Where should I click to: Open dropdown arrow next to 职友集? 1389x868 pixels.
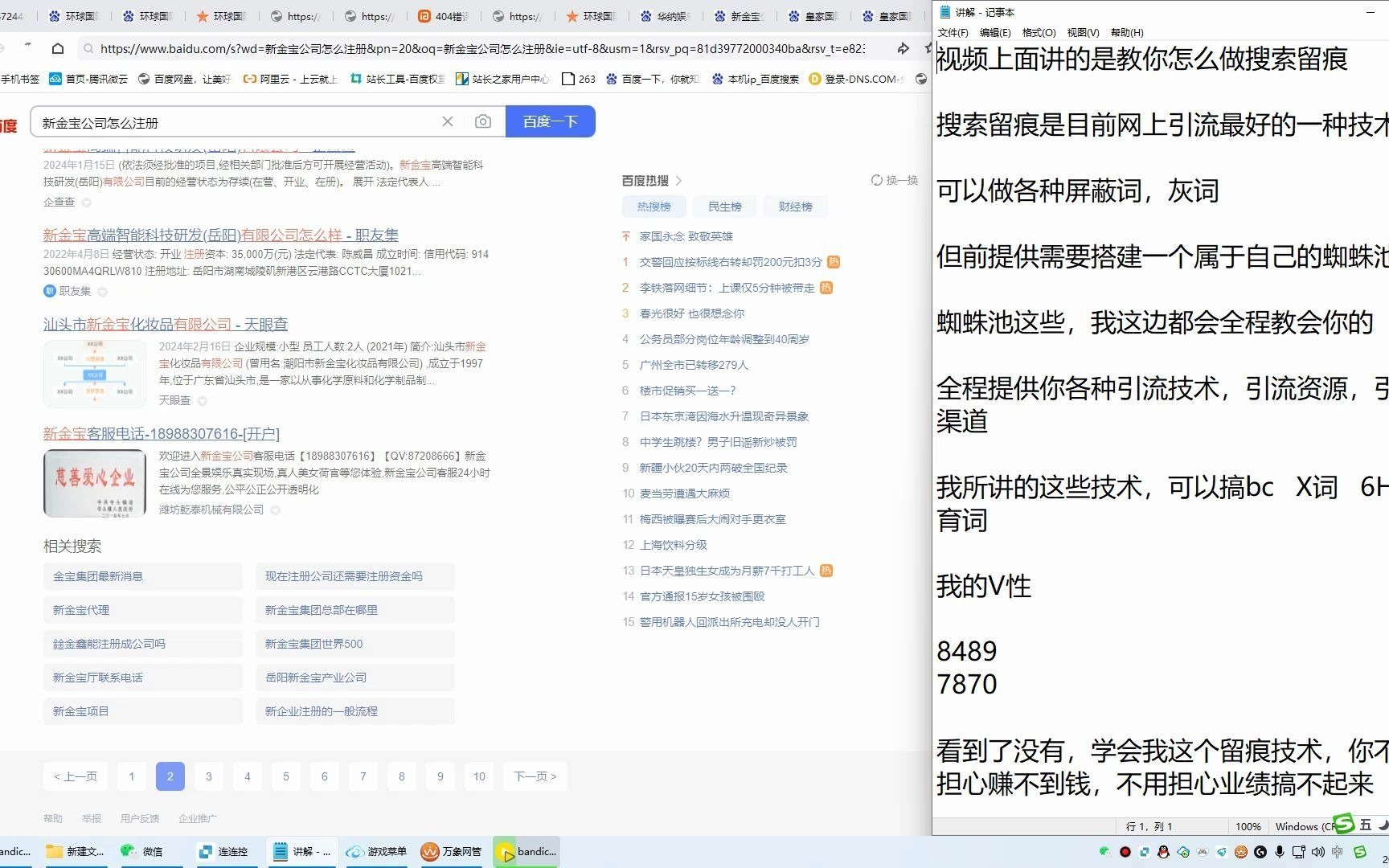tap(102, 292)
